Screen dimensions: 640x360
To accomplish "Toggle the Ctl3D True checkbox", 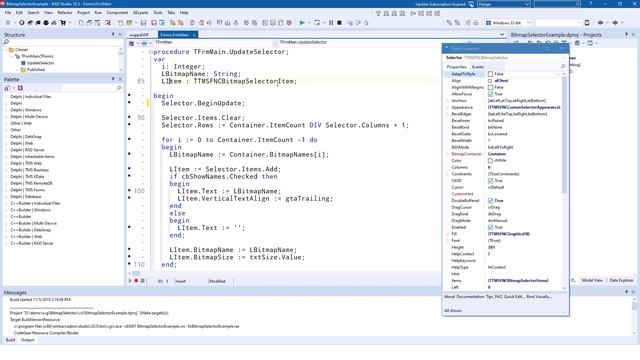I will 490,180.
